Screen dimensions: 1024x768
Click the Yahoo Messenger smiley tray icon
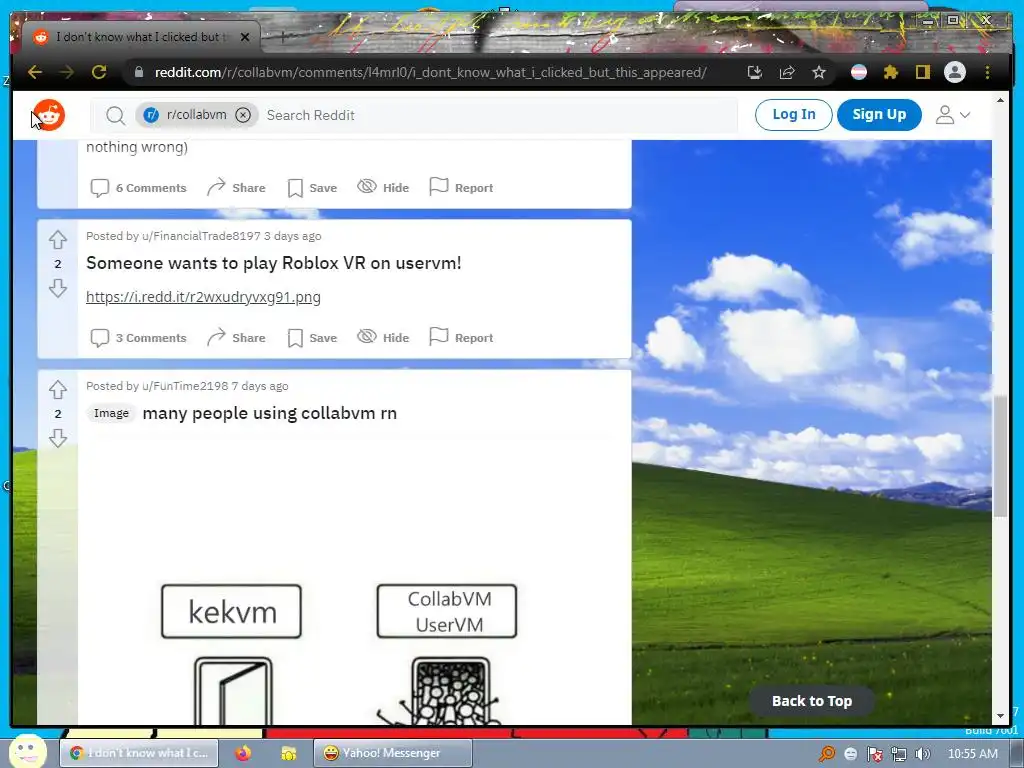click(851, 754)
